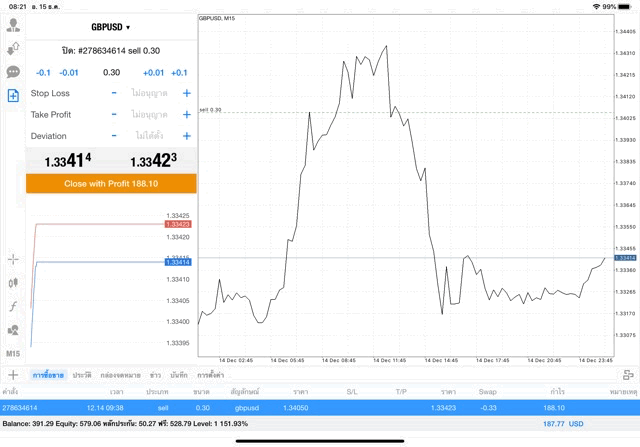Screen dimensions: 640x447
Task: Check the Wi-Fi icon in status bar
Action: 596,7
